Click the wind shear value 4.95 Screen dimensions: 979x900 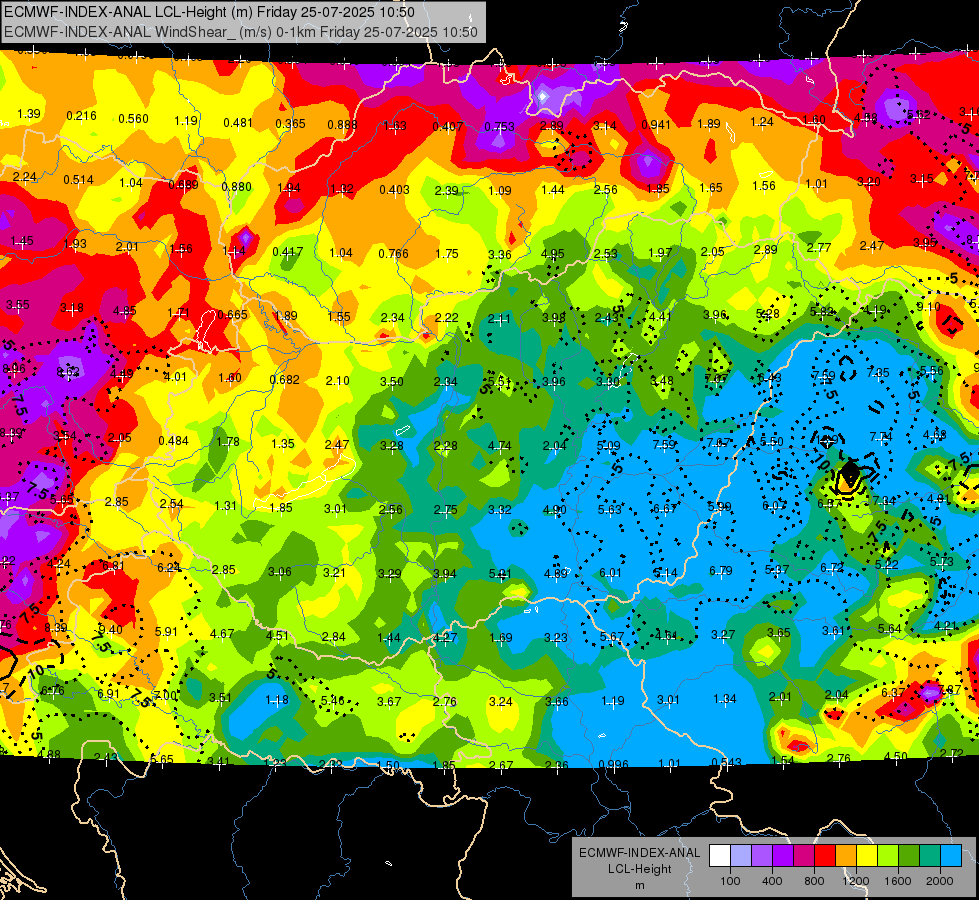tap(553, 254)
